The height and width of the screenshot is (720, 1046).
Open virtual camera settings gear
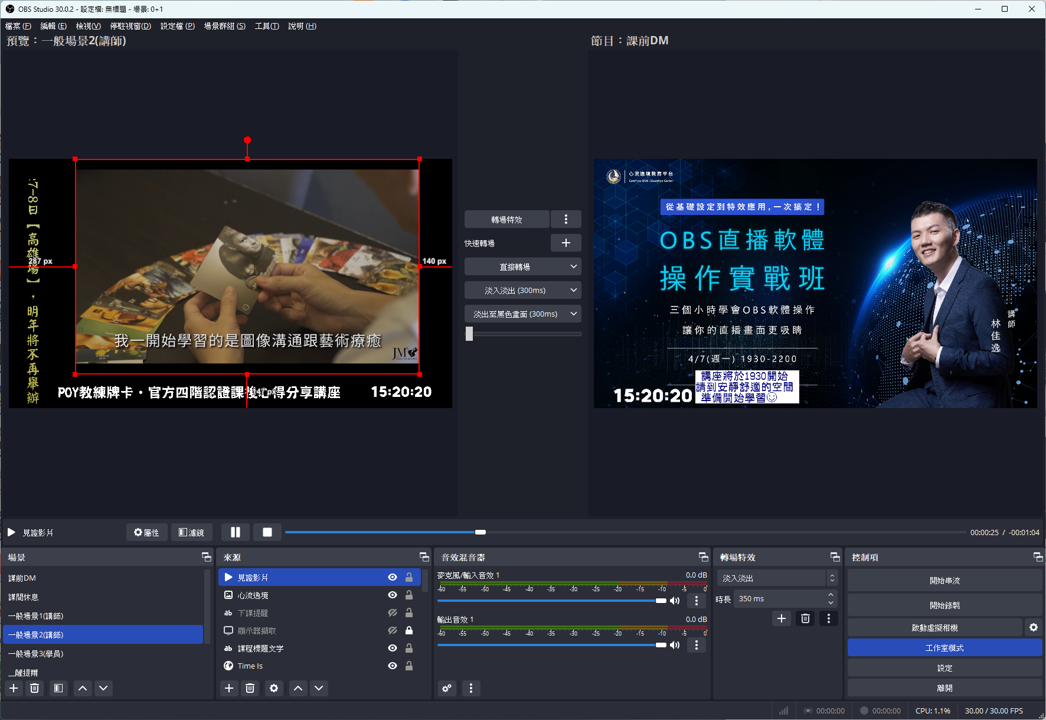pos(1033,628)
